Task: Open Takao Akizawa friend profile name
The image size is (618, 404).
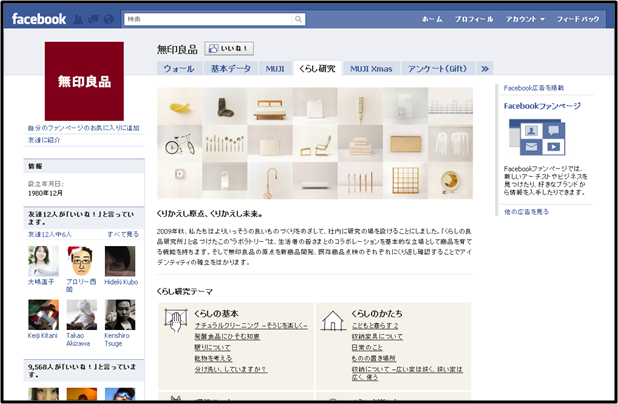Action: click(x=78, y=339)
